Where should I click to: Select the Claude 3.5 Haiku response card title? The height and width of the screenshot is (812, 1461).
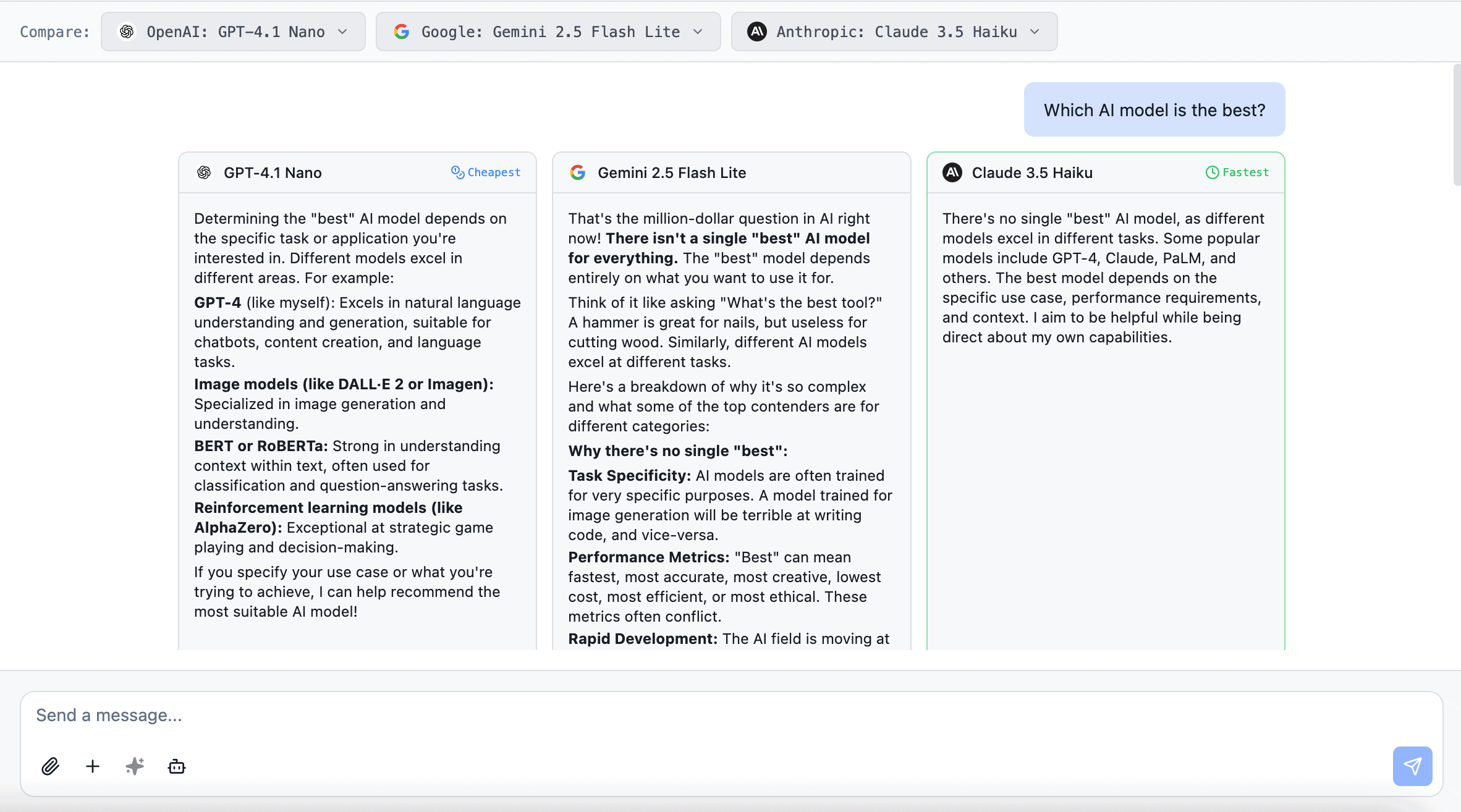1032,172
